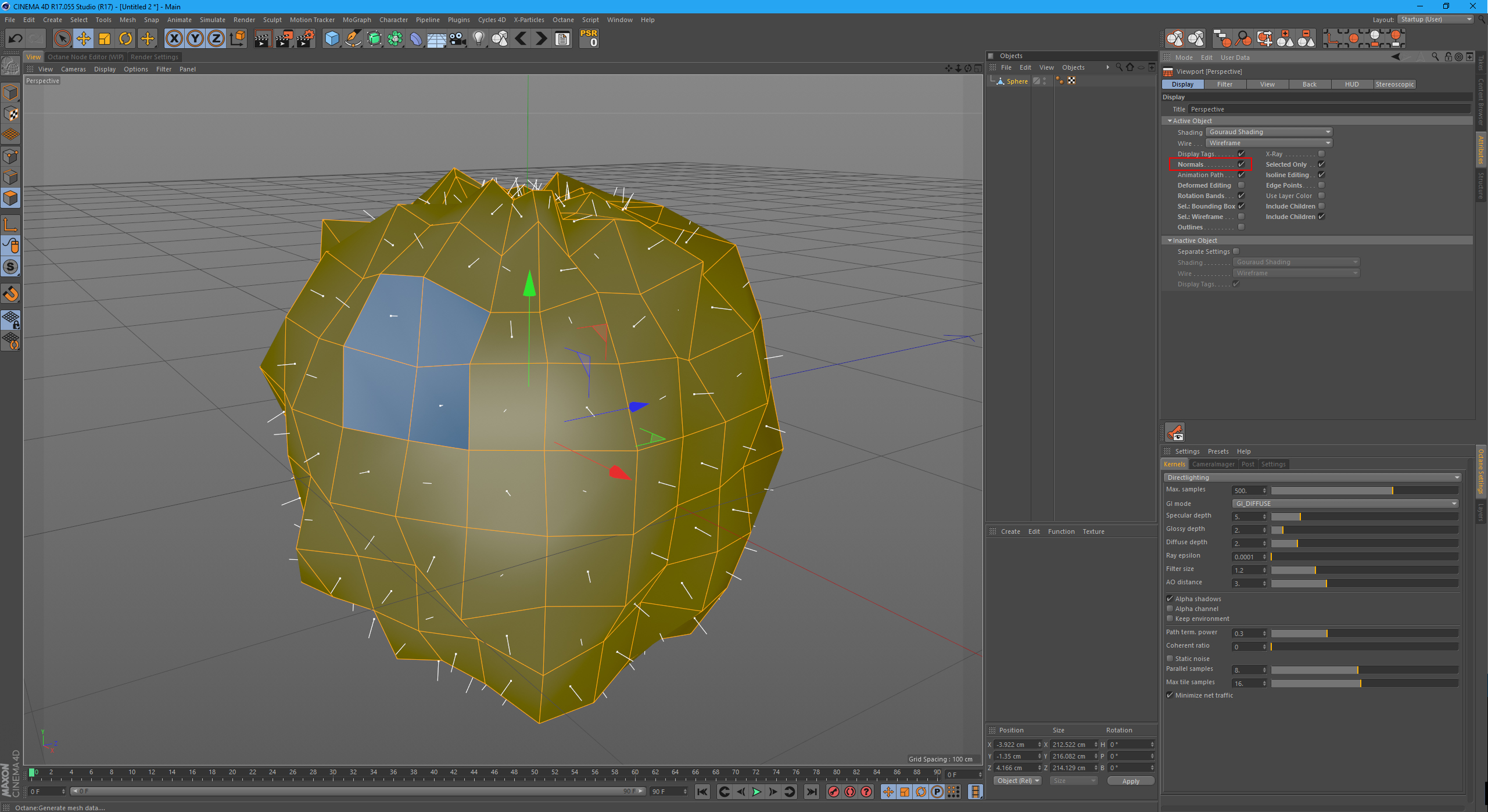Image resolution: width=1488 pixels, height=812 pixels.
Task: Open the MoGraph menu
Action: tap(356, 20)
